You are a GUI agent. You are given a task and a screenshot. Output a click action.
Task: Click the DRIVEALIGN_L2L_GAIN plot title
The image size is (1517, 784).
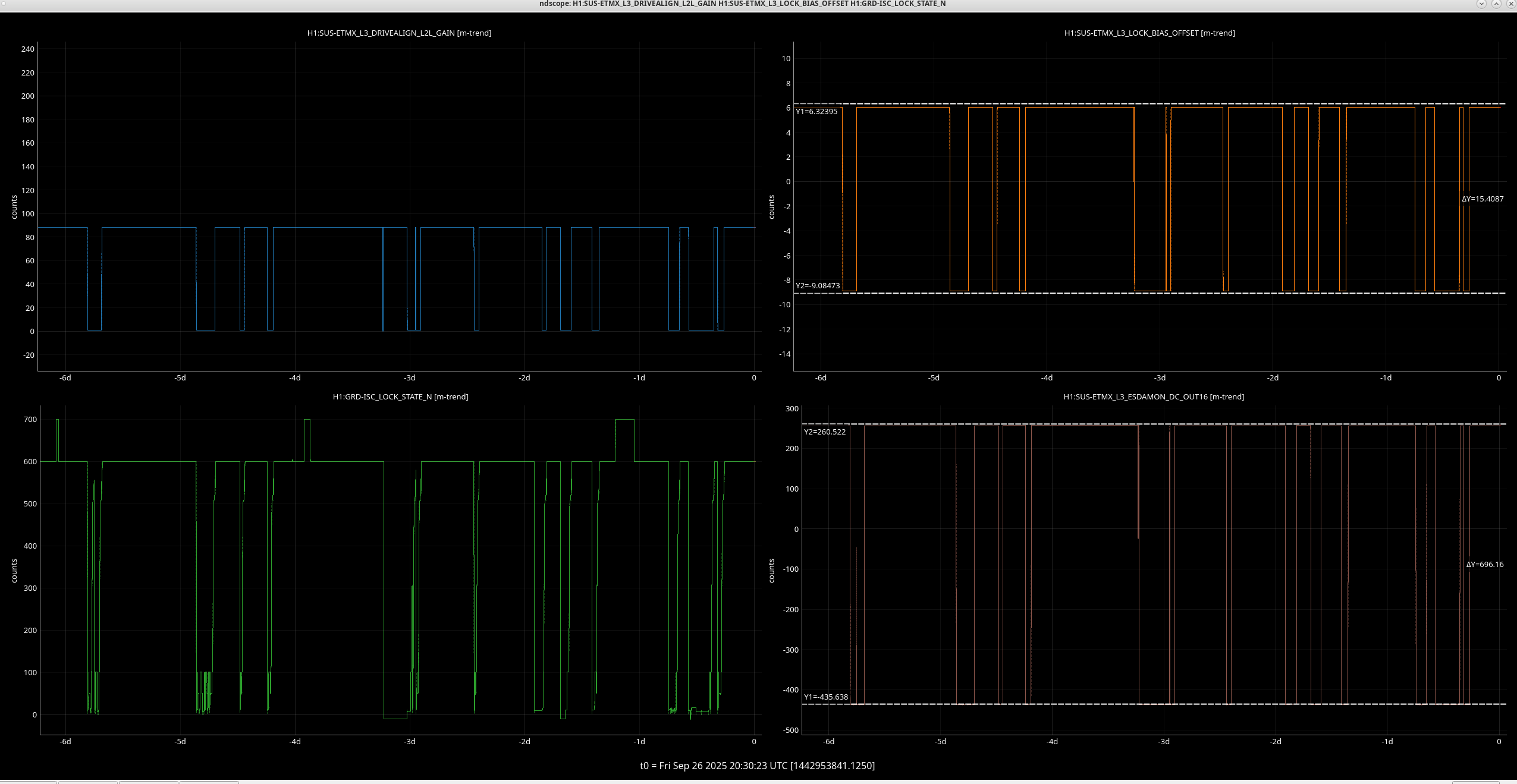pyautogui.click(x=399, y=33)
